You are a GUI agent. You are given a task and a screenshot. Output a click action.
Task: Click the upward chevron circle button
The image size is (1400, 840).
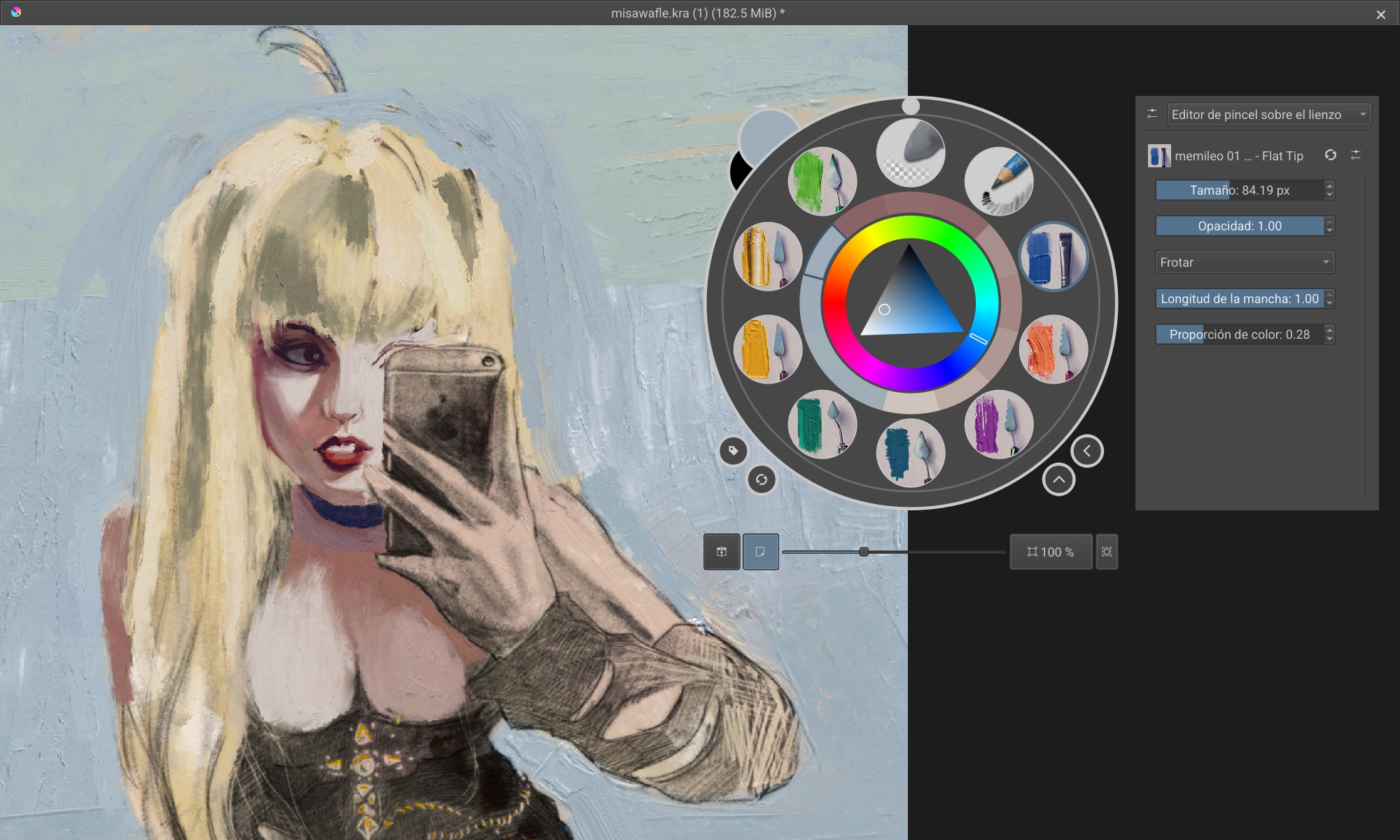click(x=1059, y=479)
